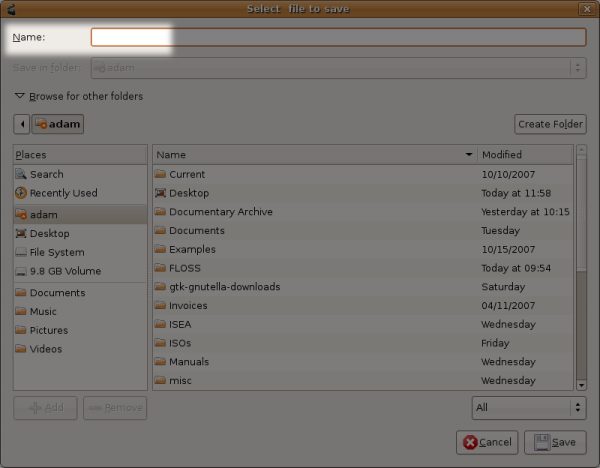Screen dimensions: 600x468
Task: Click the Create Folder button
Action: pyautogui.click(x=550, y=124)
